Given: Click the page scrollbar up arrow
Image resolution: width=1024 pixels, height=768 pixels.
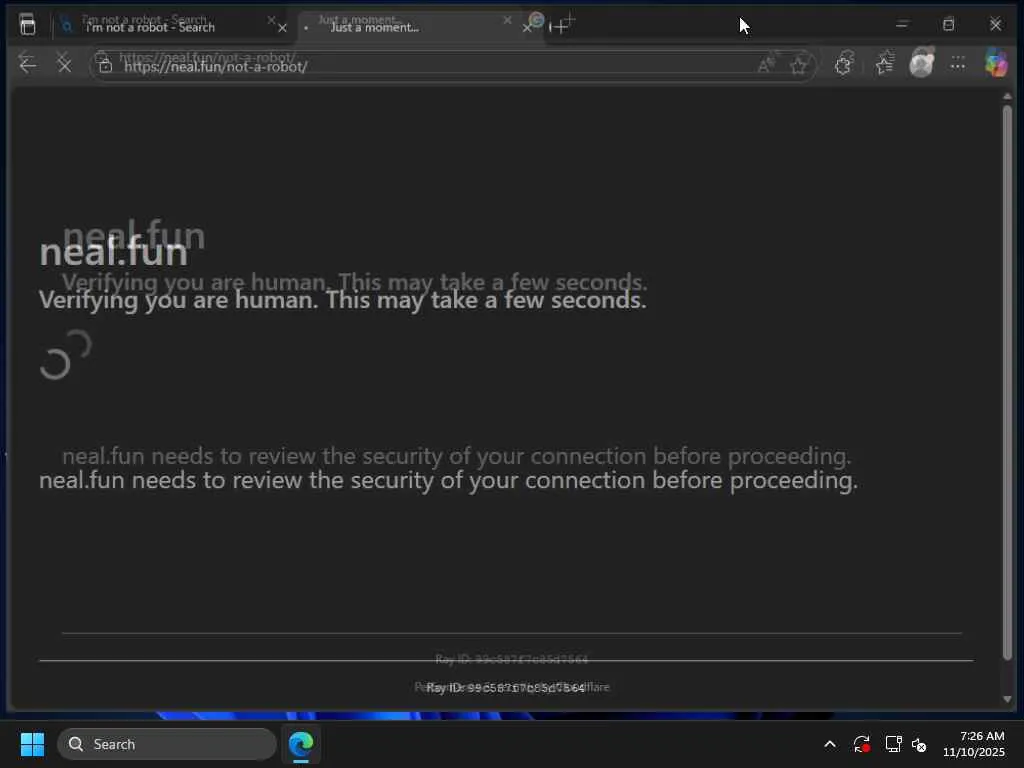Looking at the screenshot, I should click(x=1008, y=97).
